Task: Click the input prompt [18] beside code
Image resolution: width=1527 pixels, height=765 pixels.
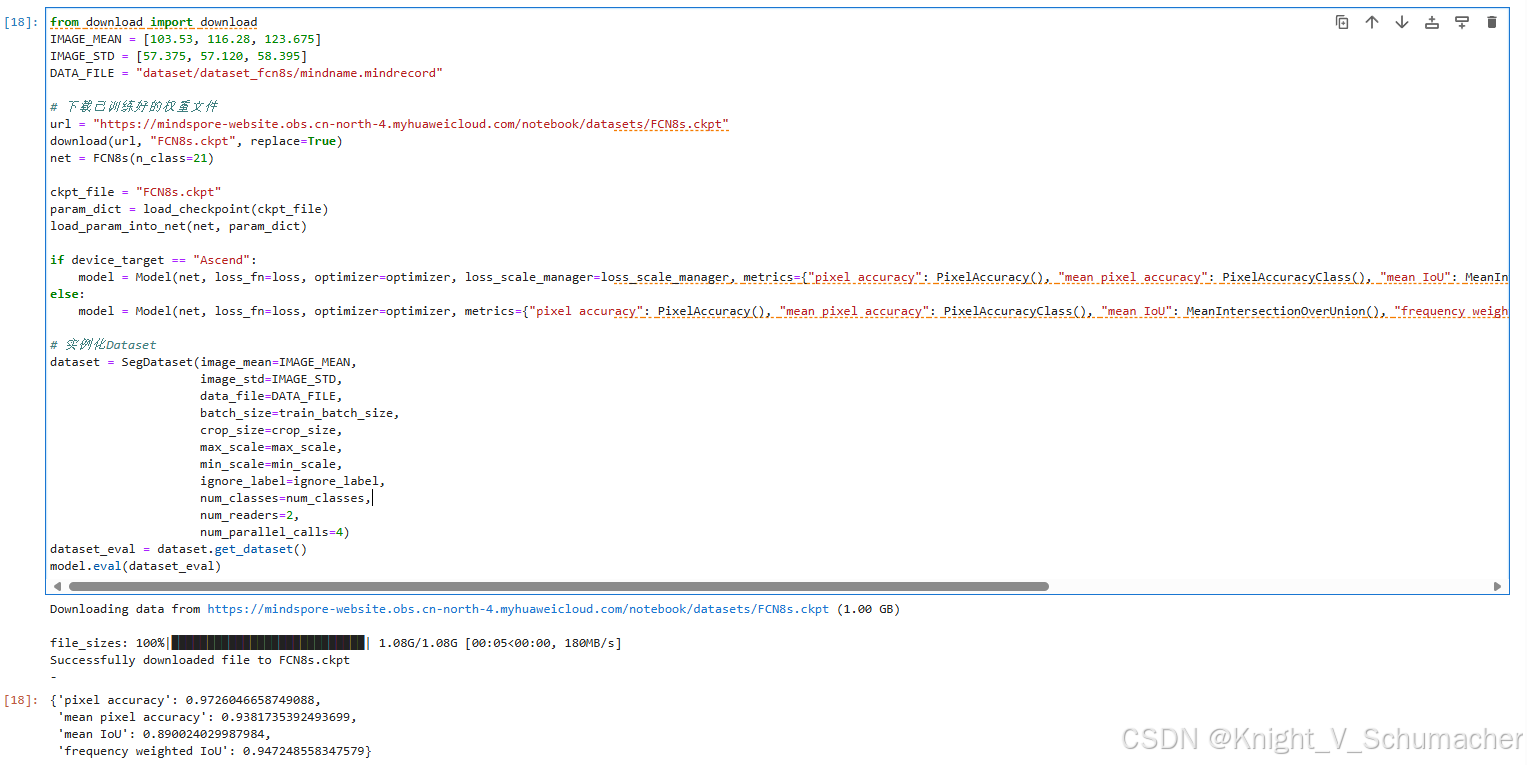Action: pos(22,22)
